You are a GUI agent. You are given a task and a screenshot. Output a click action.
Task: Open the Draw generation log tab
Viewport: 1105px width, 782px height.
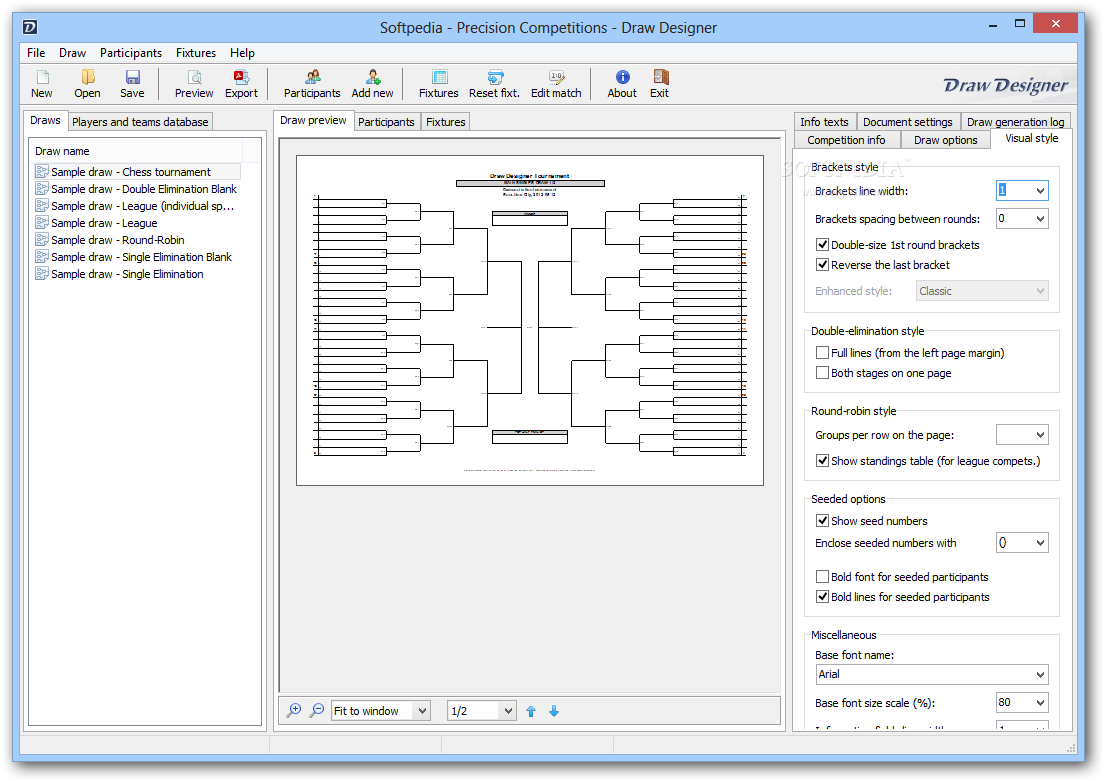1016,122
